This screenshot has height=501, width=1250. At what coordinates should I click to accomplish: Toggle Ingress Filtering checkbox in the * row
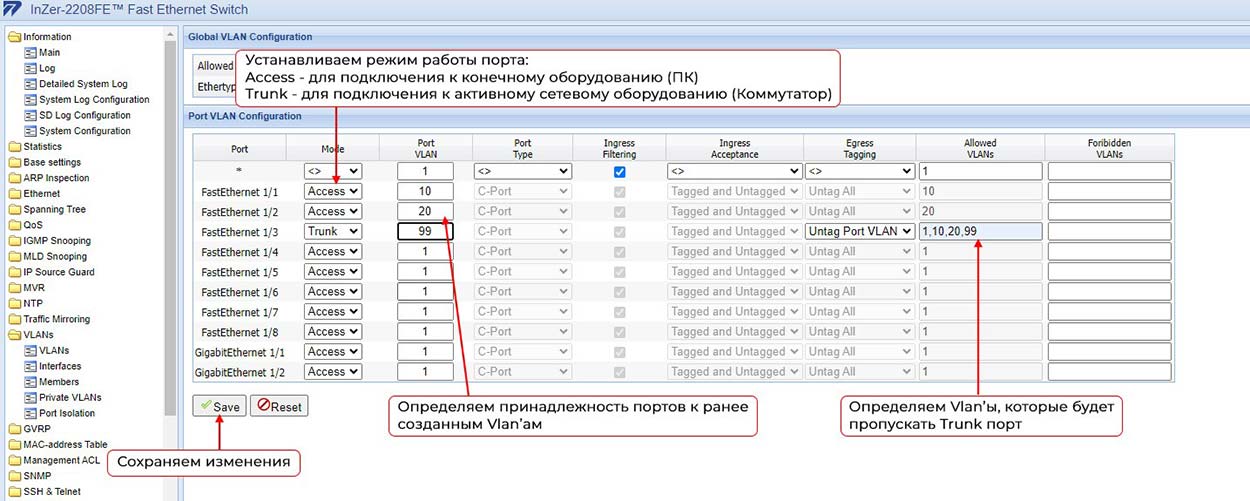click(619, 172)
